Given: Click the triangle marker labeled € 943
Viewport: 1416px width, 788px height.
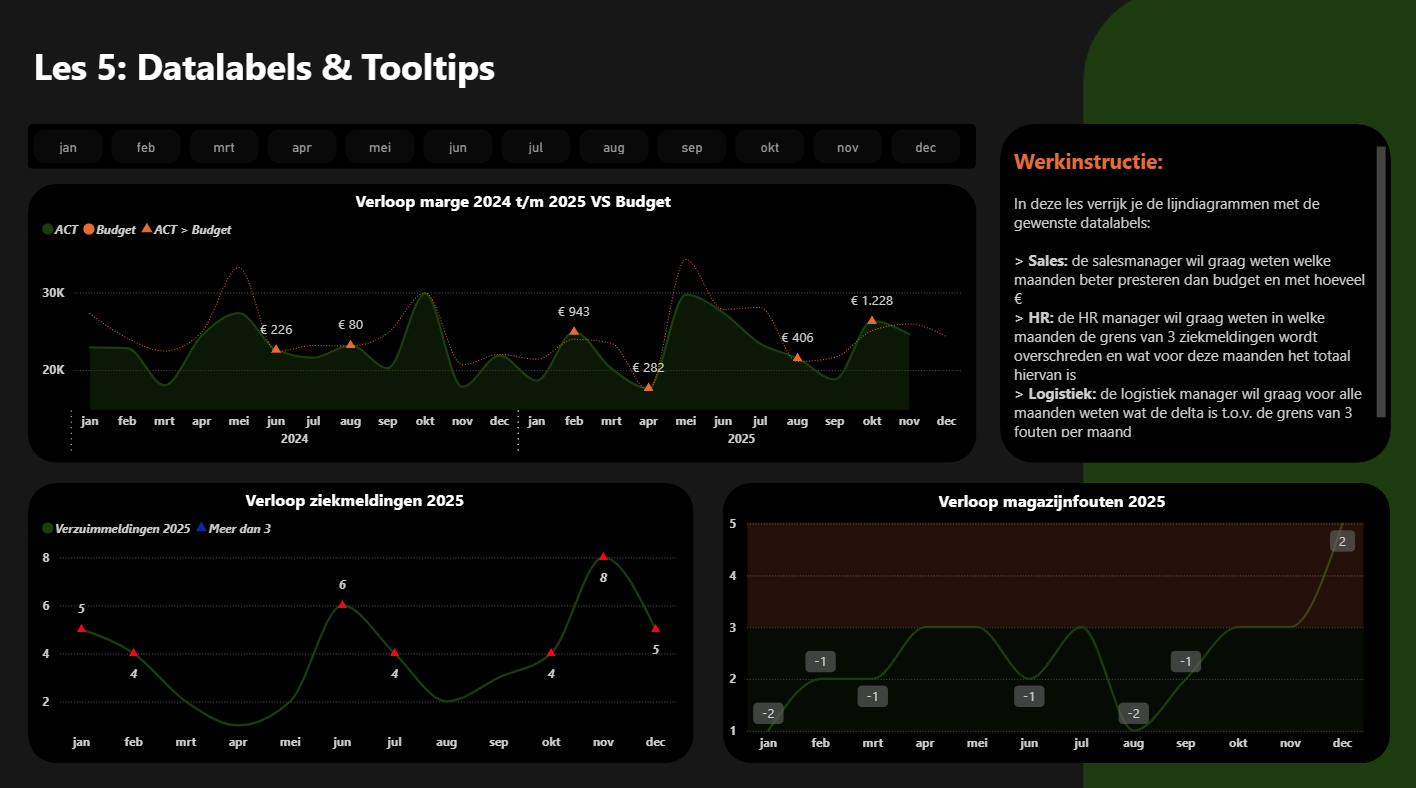Looking at the screenshot, I should 573,331.
